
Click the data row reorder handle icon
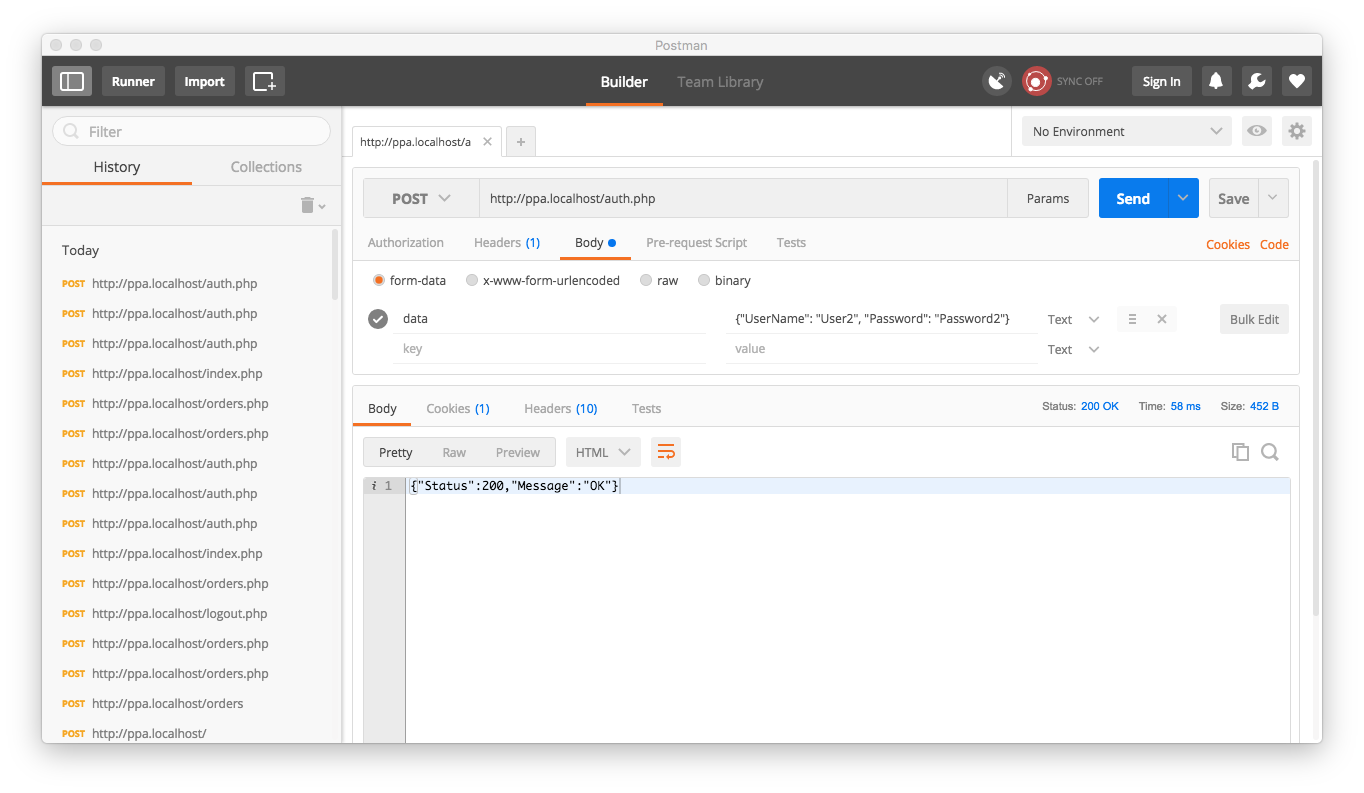click(1132, 319)
